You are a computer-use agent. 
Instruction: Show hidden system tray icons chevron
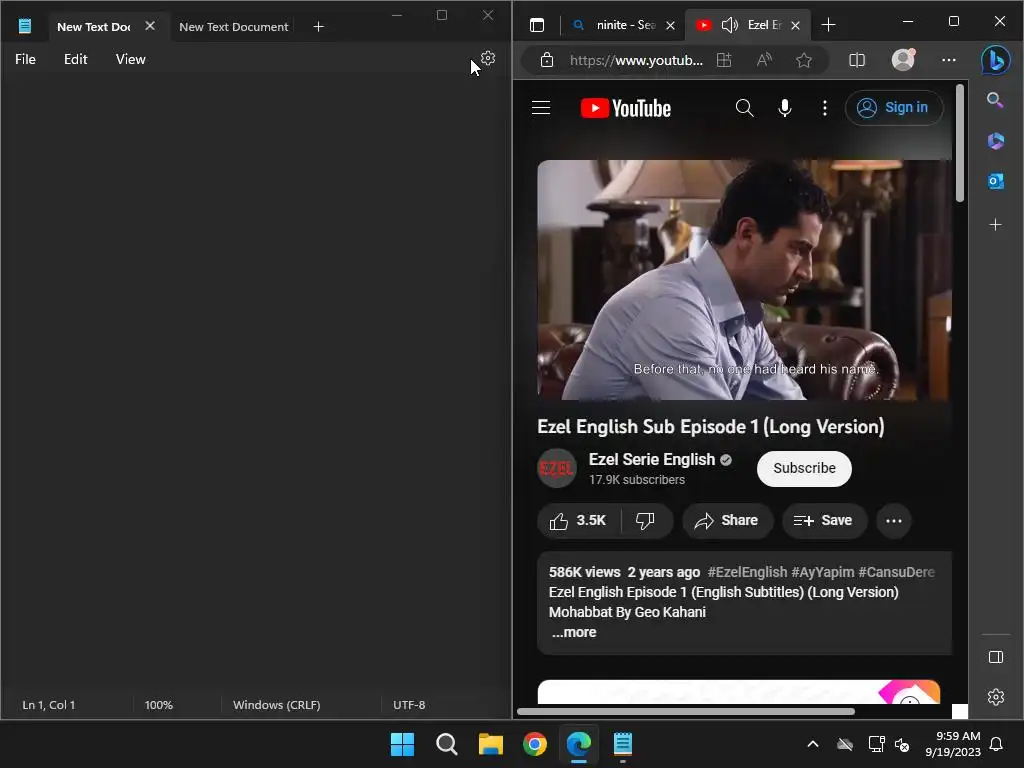tap(813, 744)
